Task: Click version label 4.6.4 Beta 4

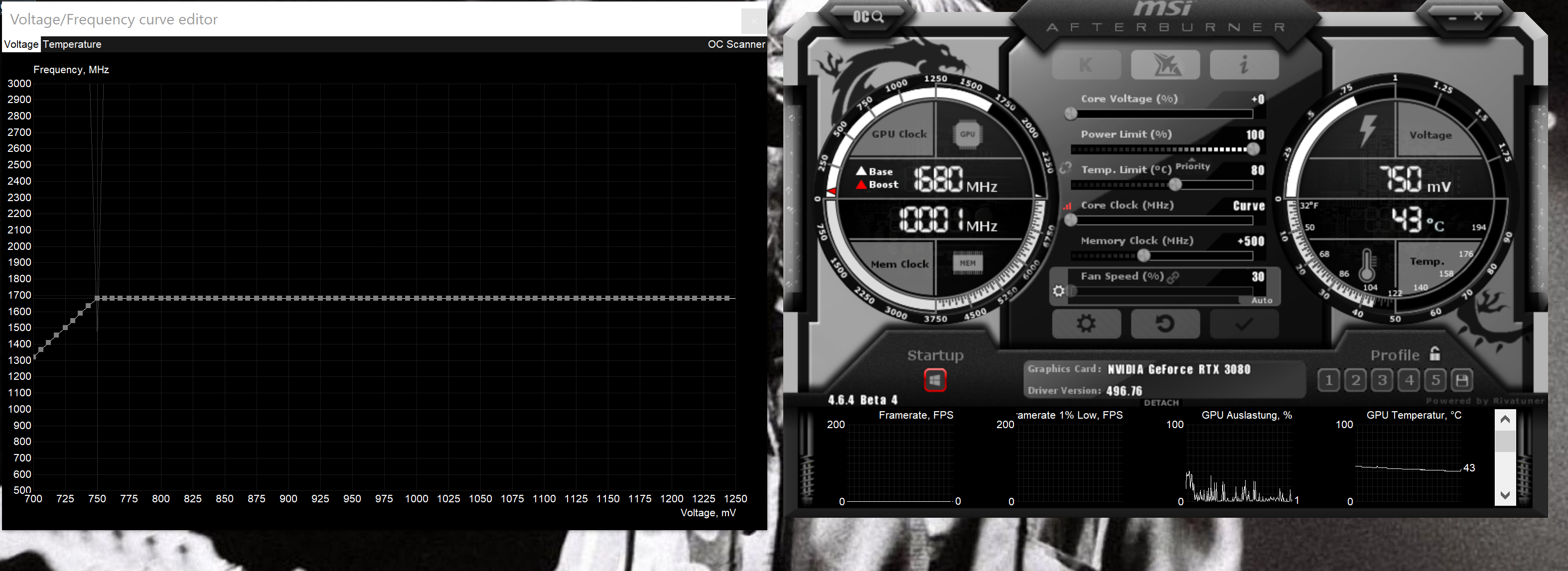Action: (x=862, y=400)
